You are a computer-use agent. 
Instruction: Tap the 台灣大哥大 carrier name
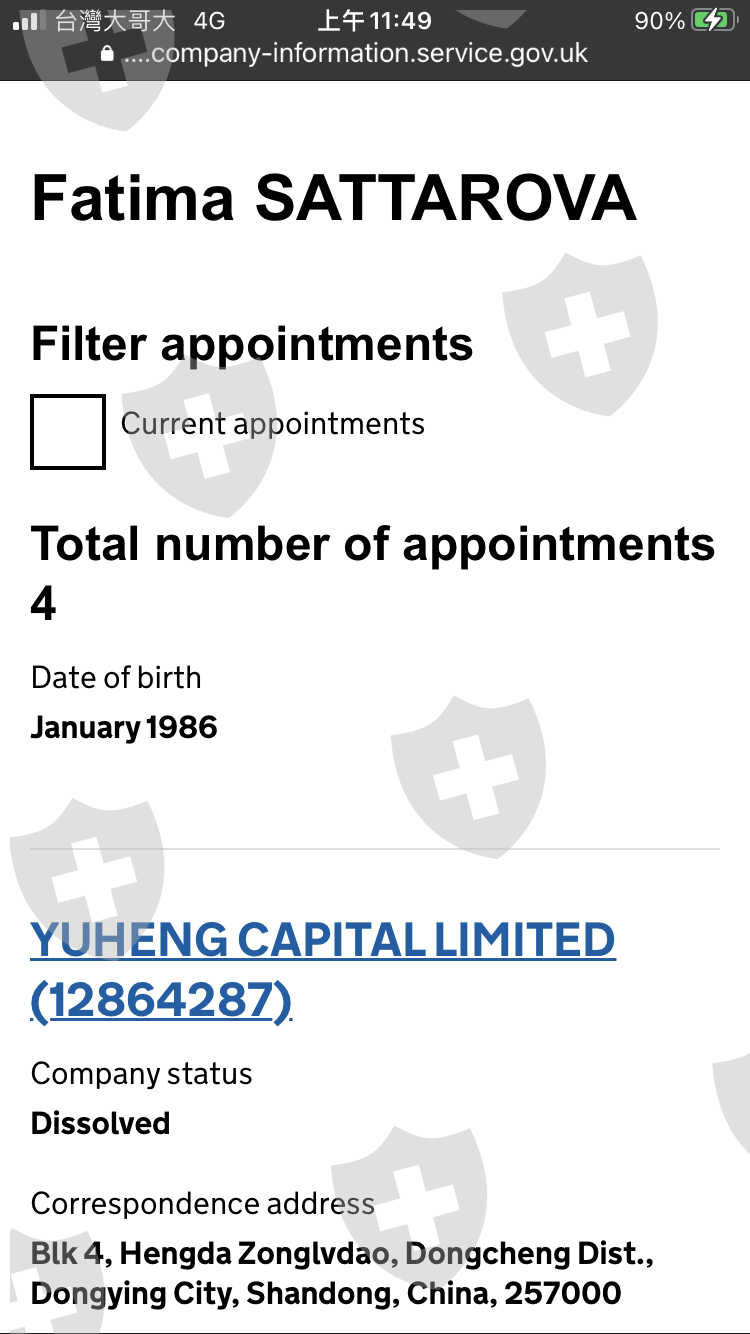[115, 21]
